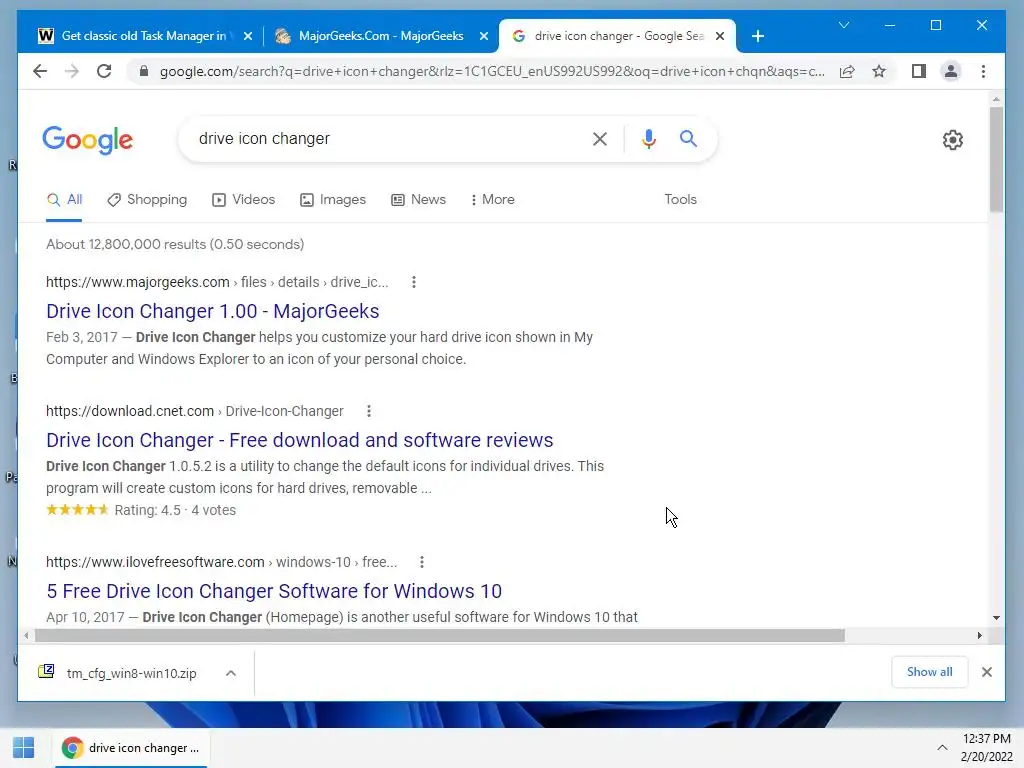This screenshot has width=1024, height=768.
Task: Open a new tab with the plus button
Action: point(758,36)
